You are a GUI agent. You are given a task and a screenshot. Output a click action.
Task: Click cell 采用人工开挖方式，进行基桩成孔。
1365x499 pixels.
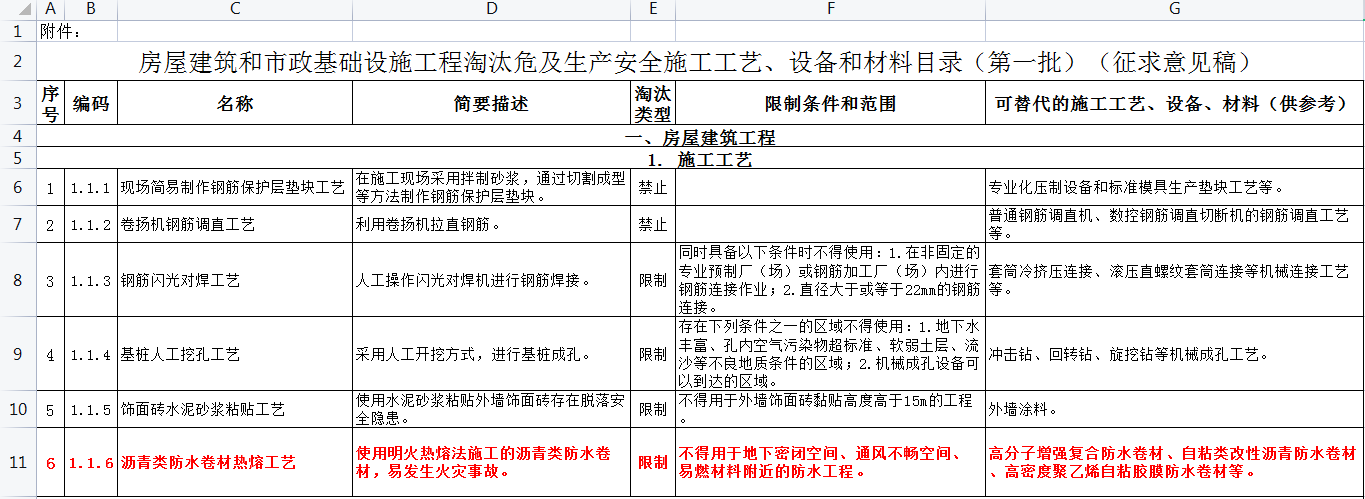[x=491, y=355]
